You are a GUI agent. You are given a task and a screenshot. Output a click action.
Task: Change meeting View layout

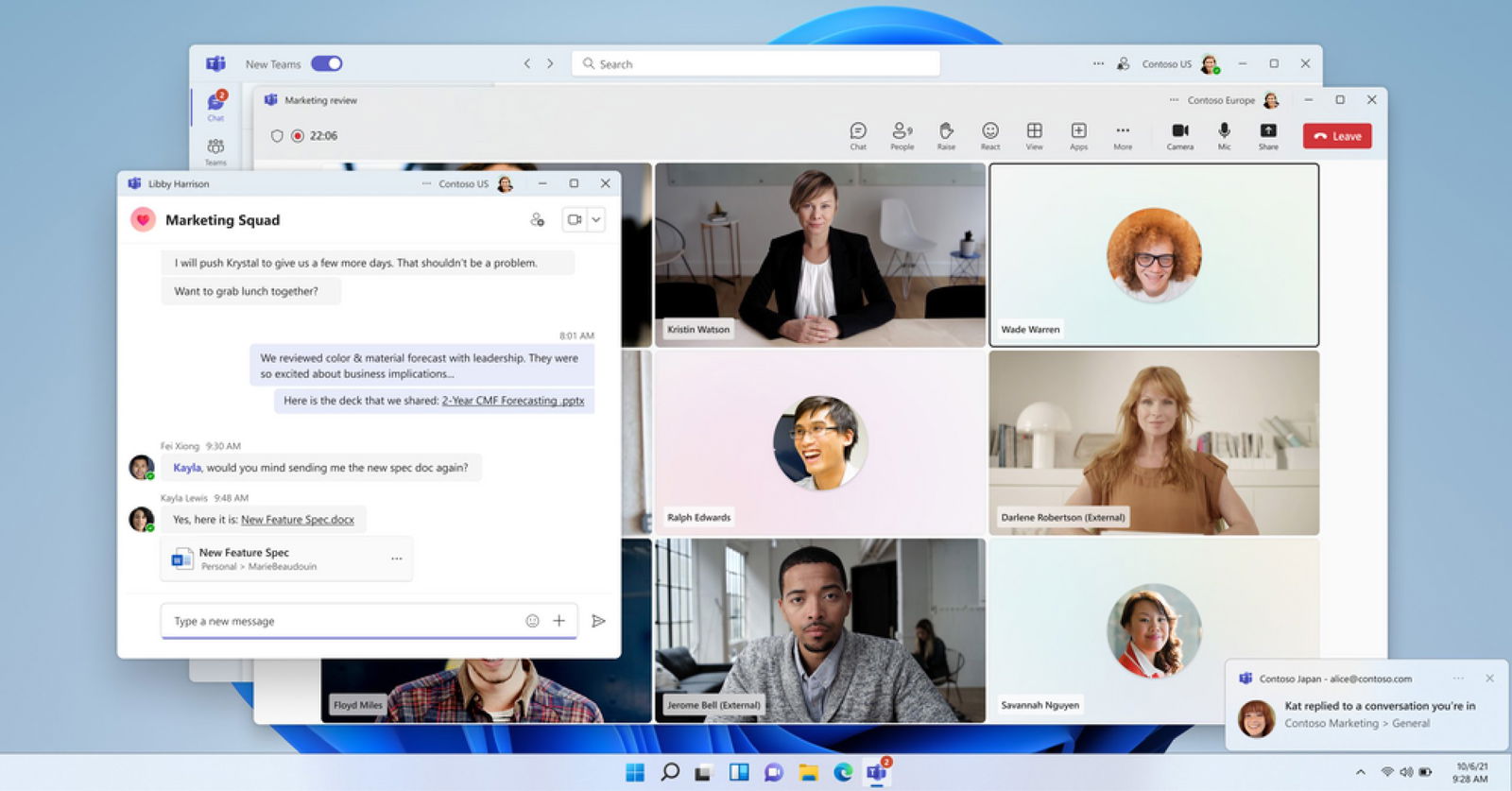(x=1035, y=135)
